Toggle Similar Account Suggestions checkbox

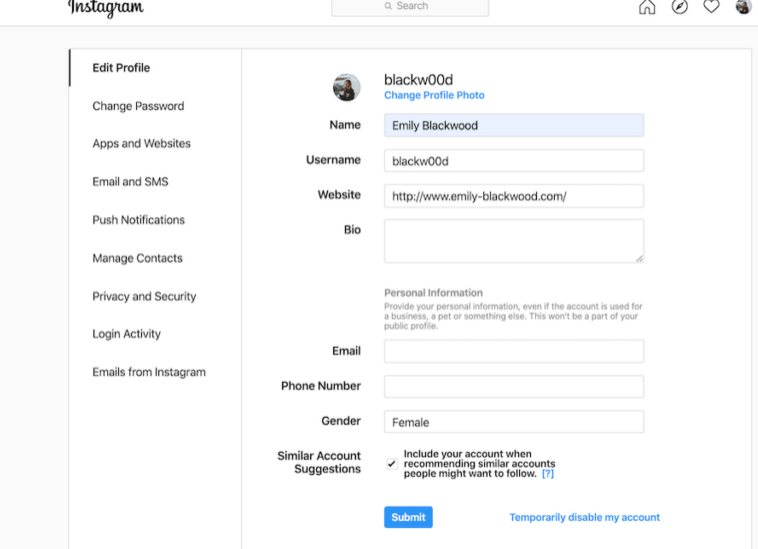click(x=392, y=464)
